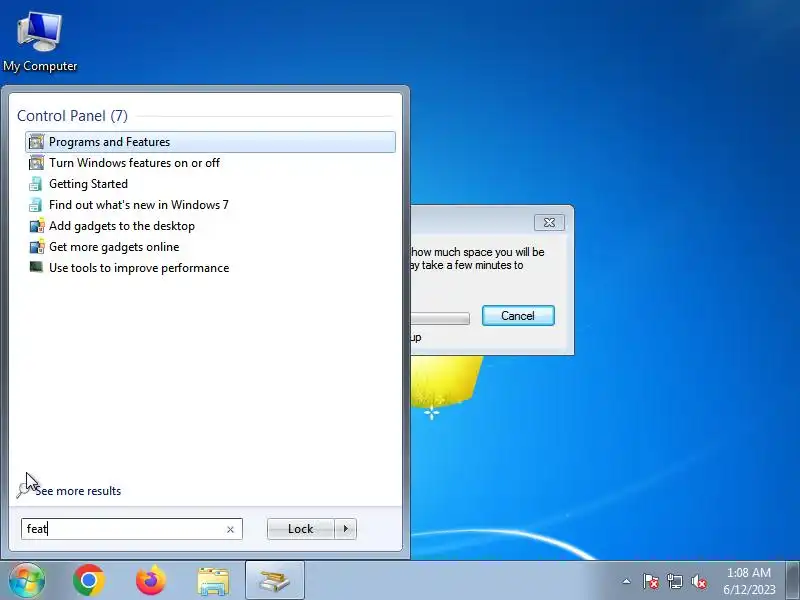This screenshot has height=600, width=800.
Task: Choose Add gadgets to the desktop
Action: point(122,226)
